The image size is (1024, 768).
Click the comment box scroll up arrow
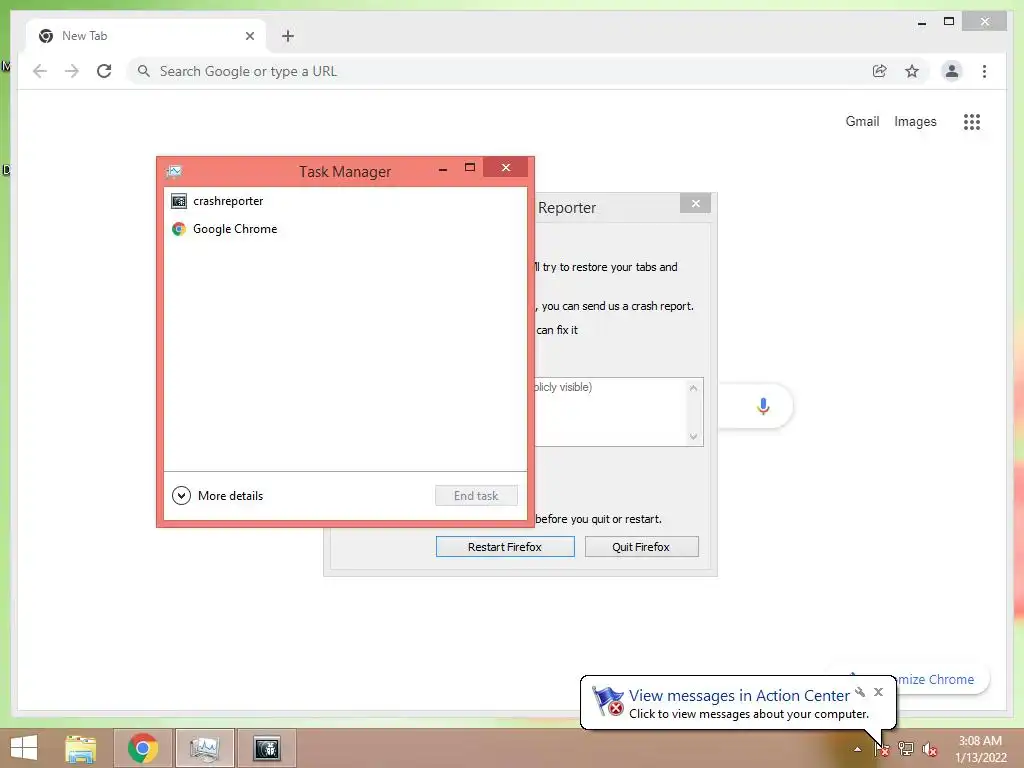pos(694,388)
